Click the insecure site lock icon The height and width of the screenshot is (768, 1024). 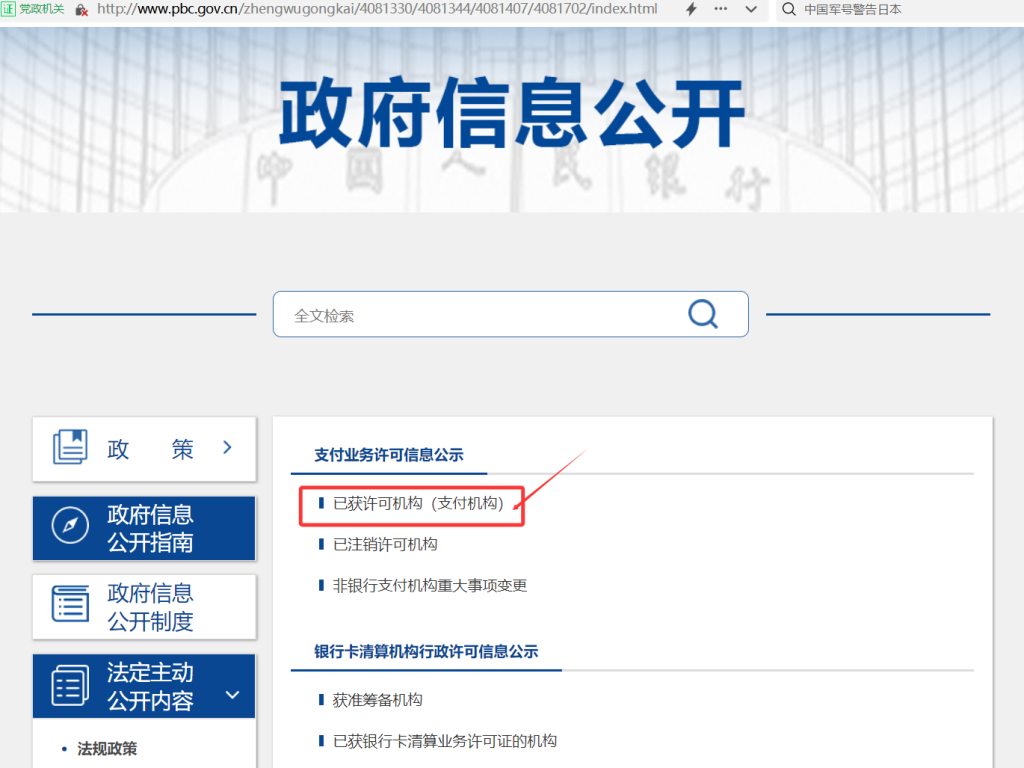point(81,9)
